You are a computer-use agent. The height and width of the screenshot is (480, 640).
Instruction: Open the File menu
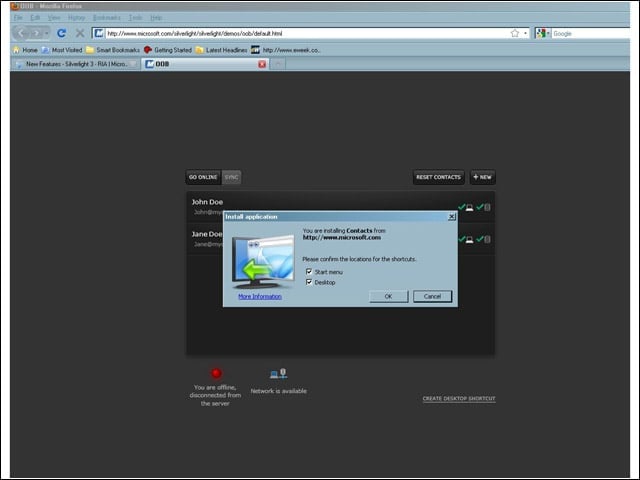coord(18,18)
